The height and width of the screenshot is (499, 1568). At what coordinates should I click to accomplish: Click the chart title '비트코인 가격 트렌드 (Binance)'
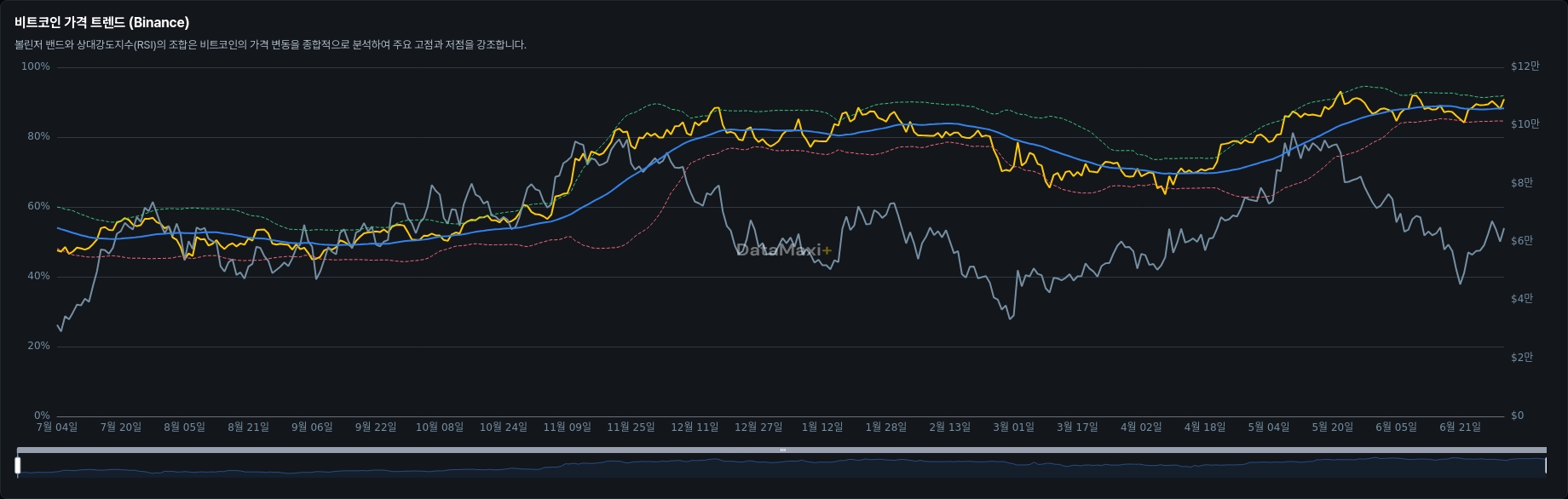point(102,23)
